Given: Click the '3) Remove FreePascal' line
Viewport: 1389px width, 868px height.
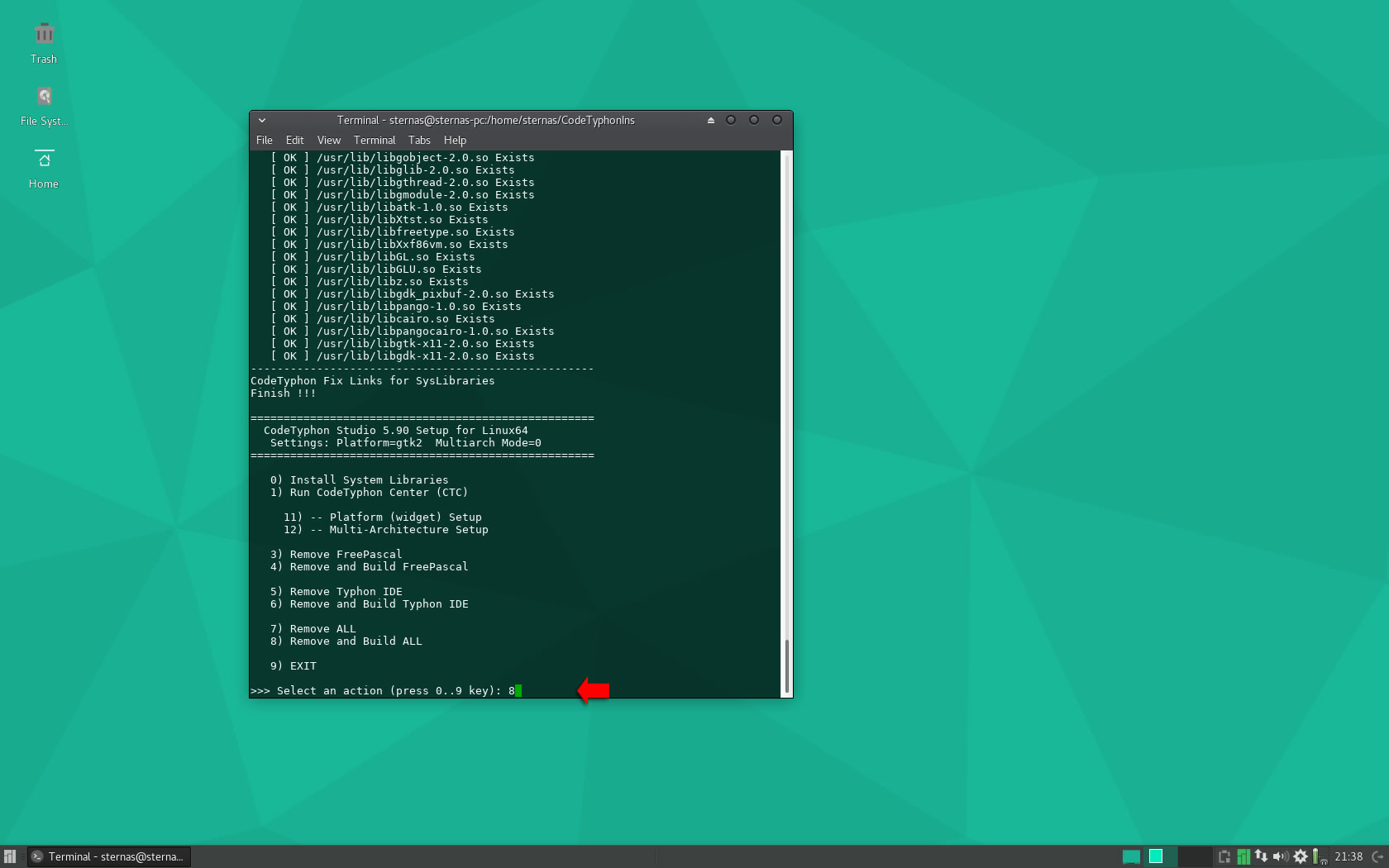Looking at the screenshot, I should (x=337, y=555).
